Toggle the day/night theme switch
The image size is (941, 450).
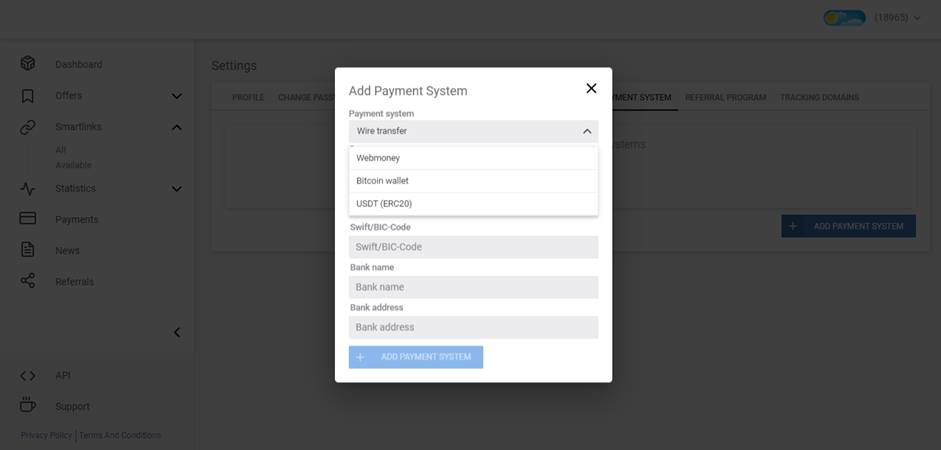[x=844, y=18]
